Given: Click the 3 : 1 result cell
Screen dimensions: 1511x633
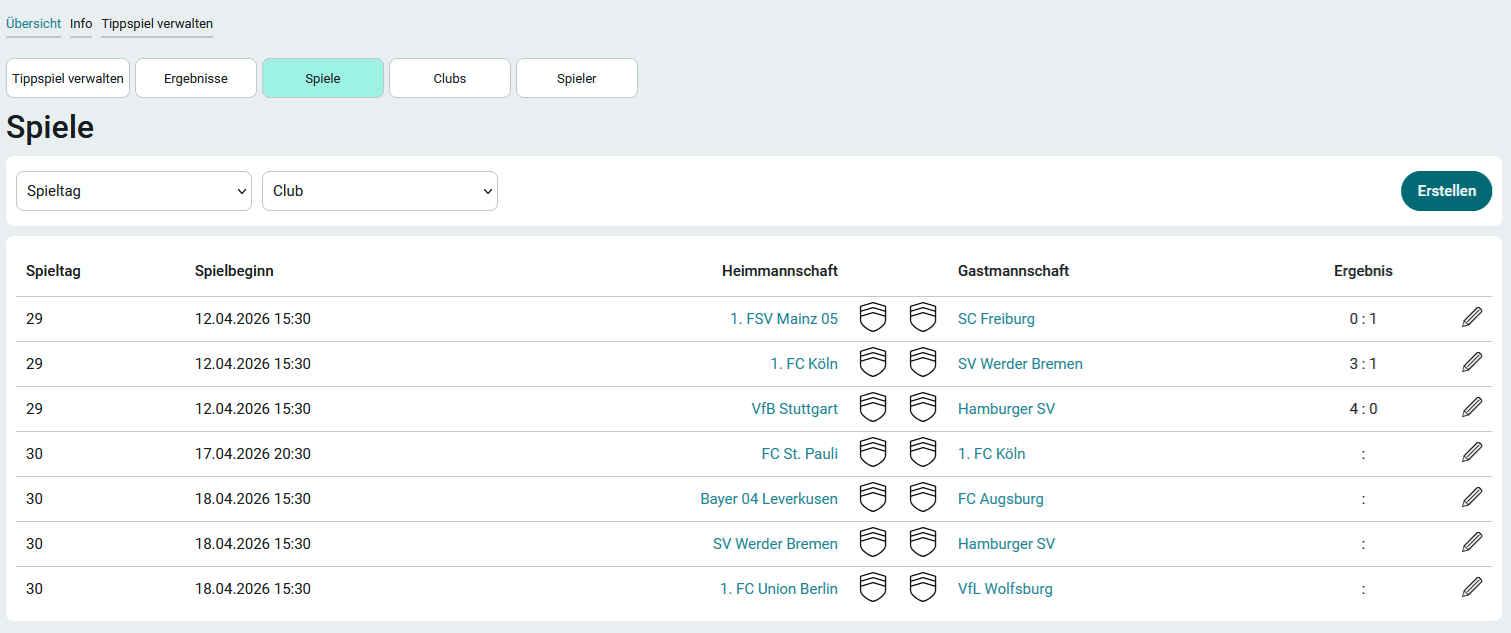Looking at the screenshot, I should (x=1363, y=364).
